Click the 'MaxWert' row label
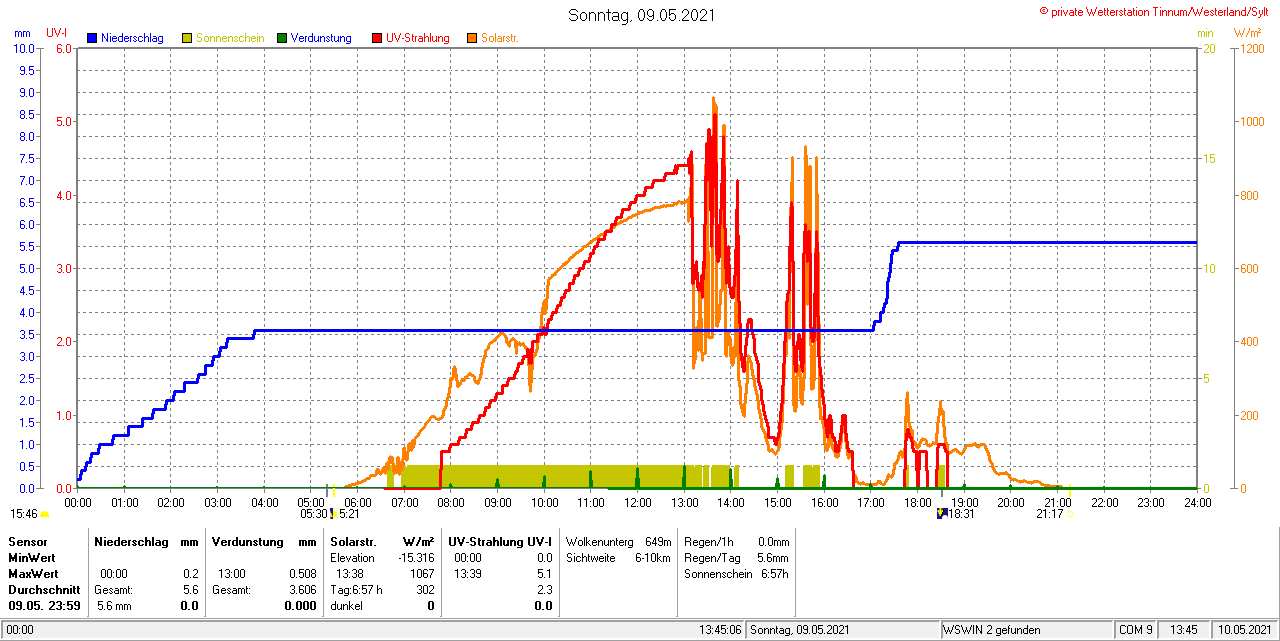 [33, 574]
